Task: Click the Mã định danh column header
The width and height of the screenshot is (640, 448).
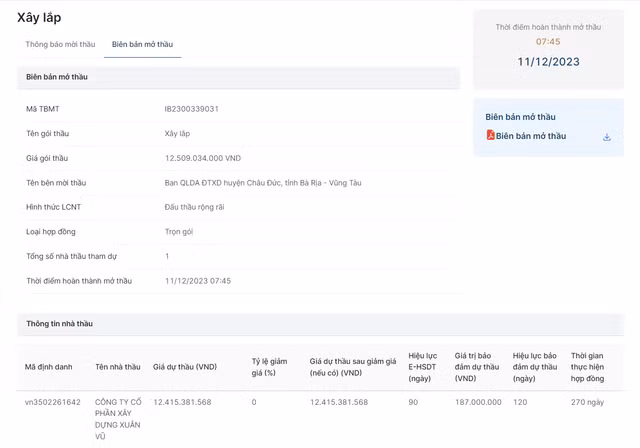Action: (49, 367)
